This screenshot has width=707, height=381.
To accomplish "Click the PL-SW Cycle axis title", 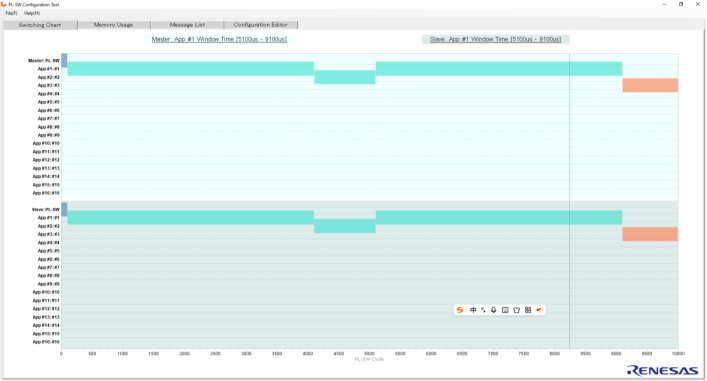I will point(369,359).
